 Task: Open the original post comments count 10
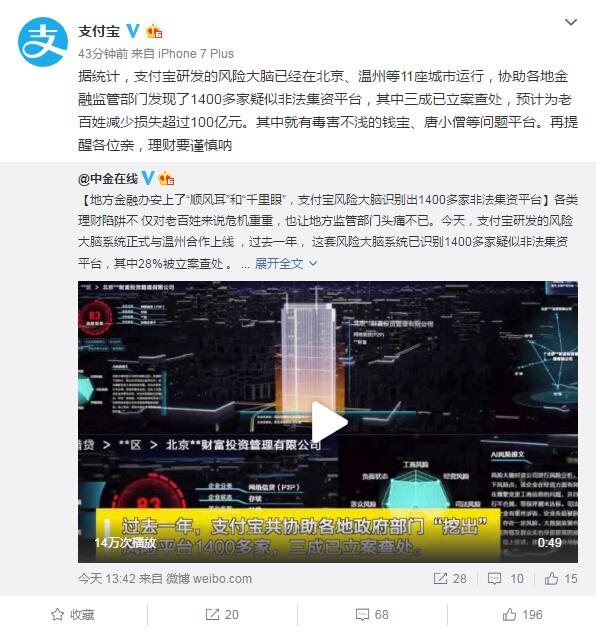pyautogui.click(x=506, y=579)
